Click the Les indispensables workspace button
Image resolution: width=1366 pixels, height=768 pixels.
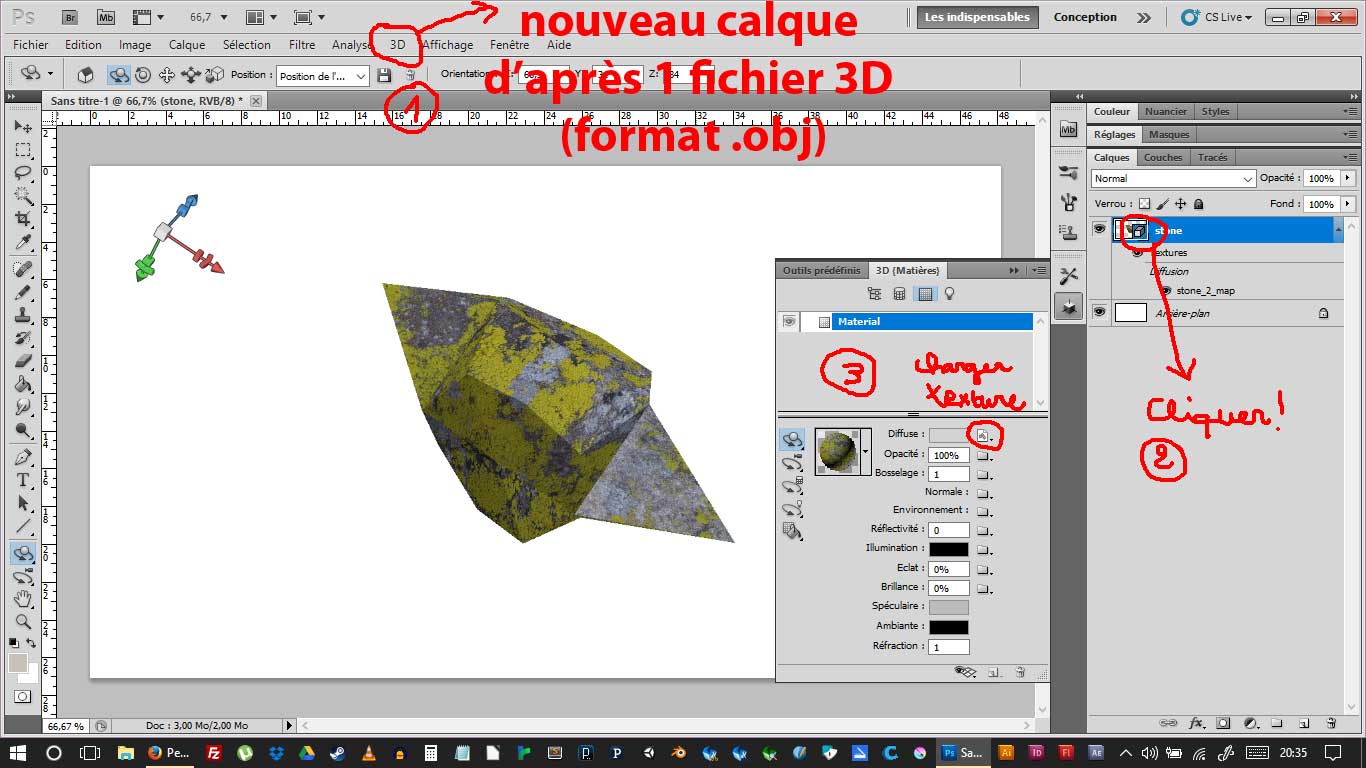click(x=977, y=17)
